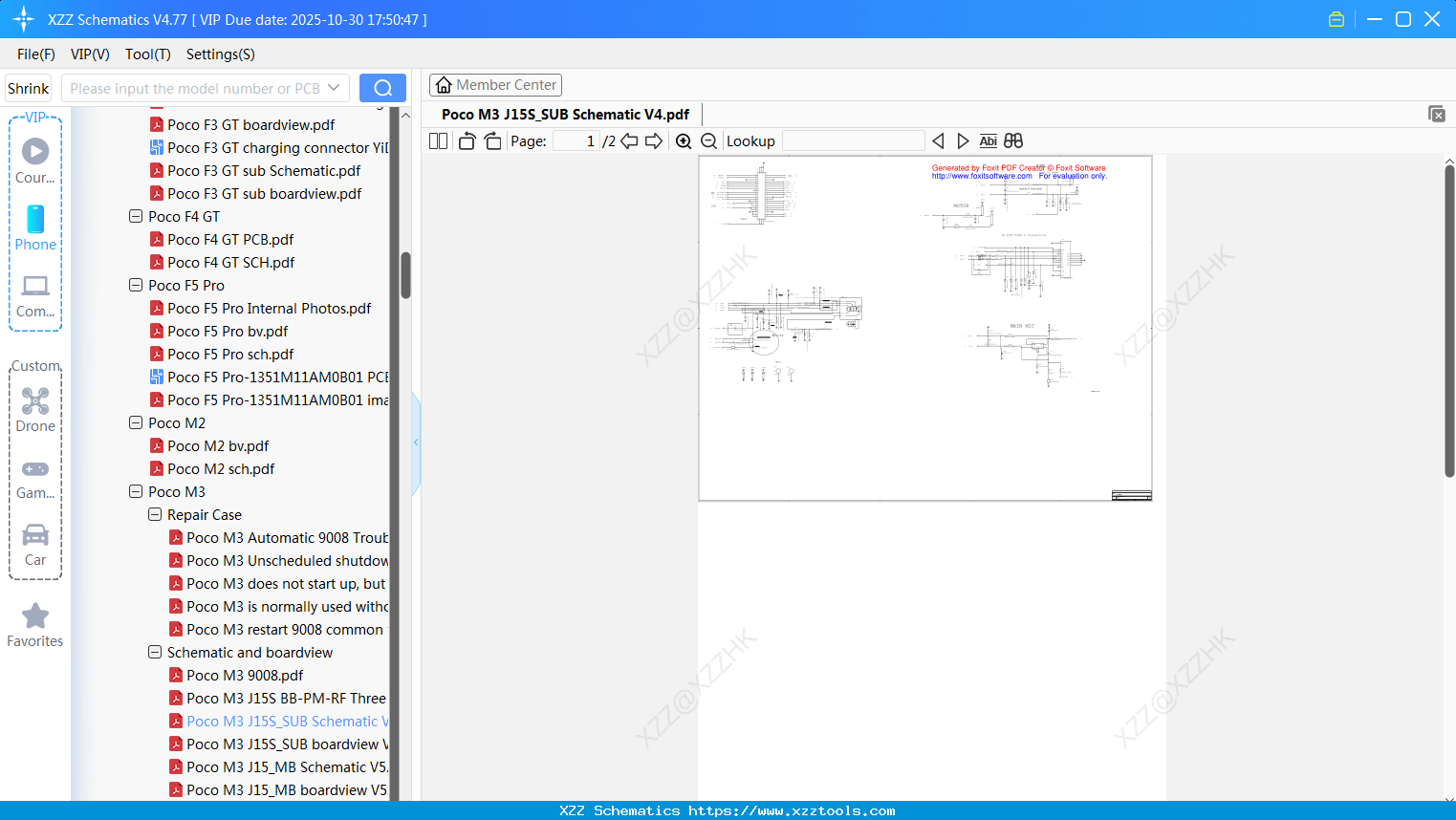Go to the next PDF page
Image resolution: width=1456 pixels, height=820 pixels.
(653, 140)
